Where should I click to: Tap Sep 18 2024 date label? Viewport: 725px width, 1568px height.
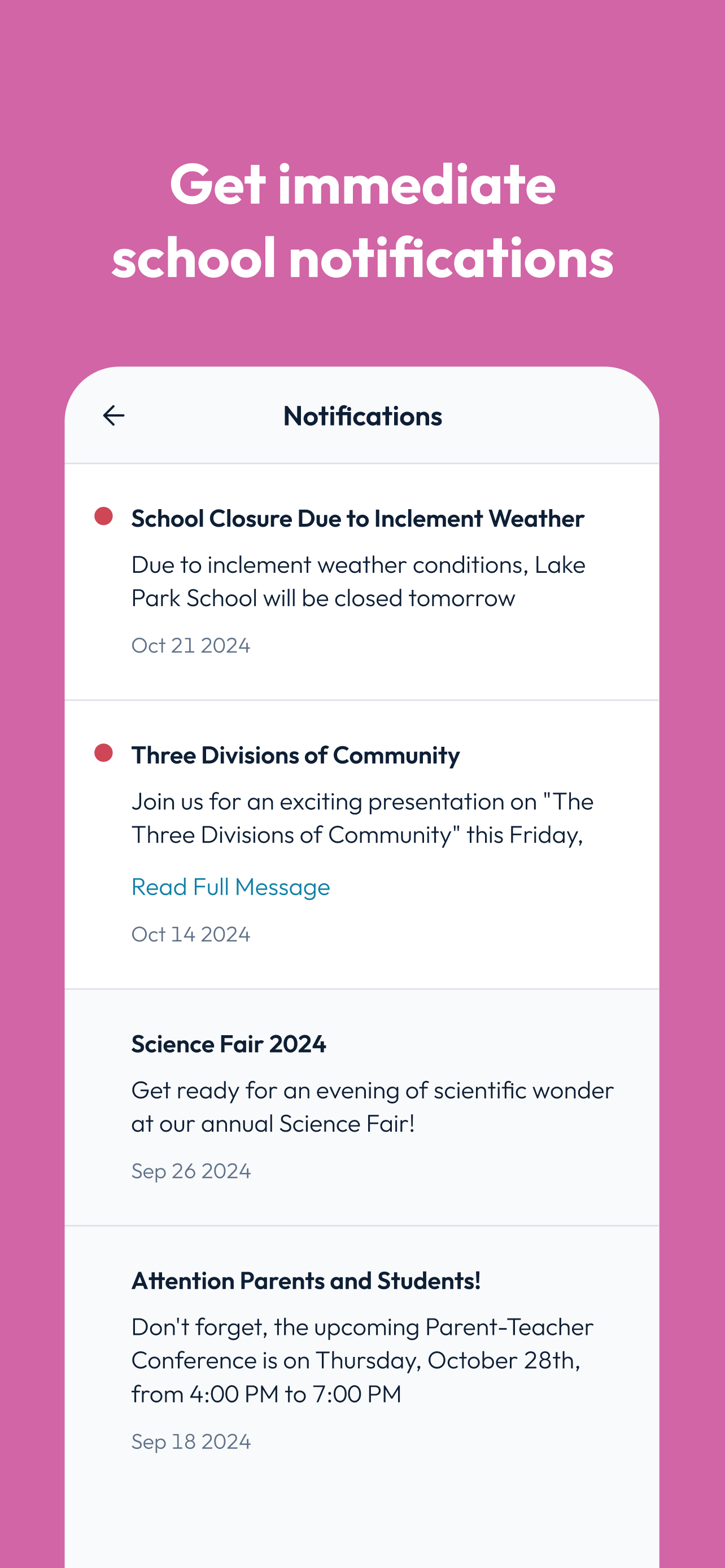pyautogui.click(x=190, y=1442)
